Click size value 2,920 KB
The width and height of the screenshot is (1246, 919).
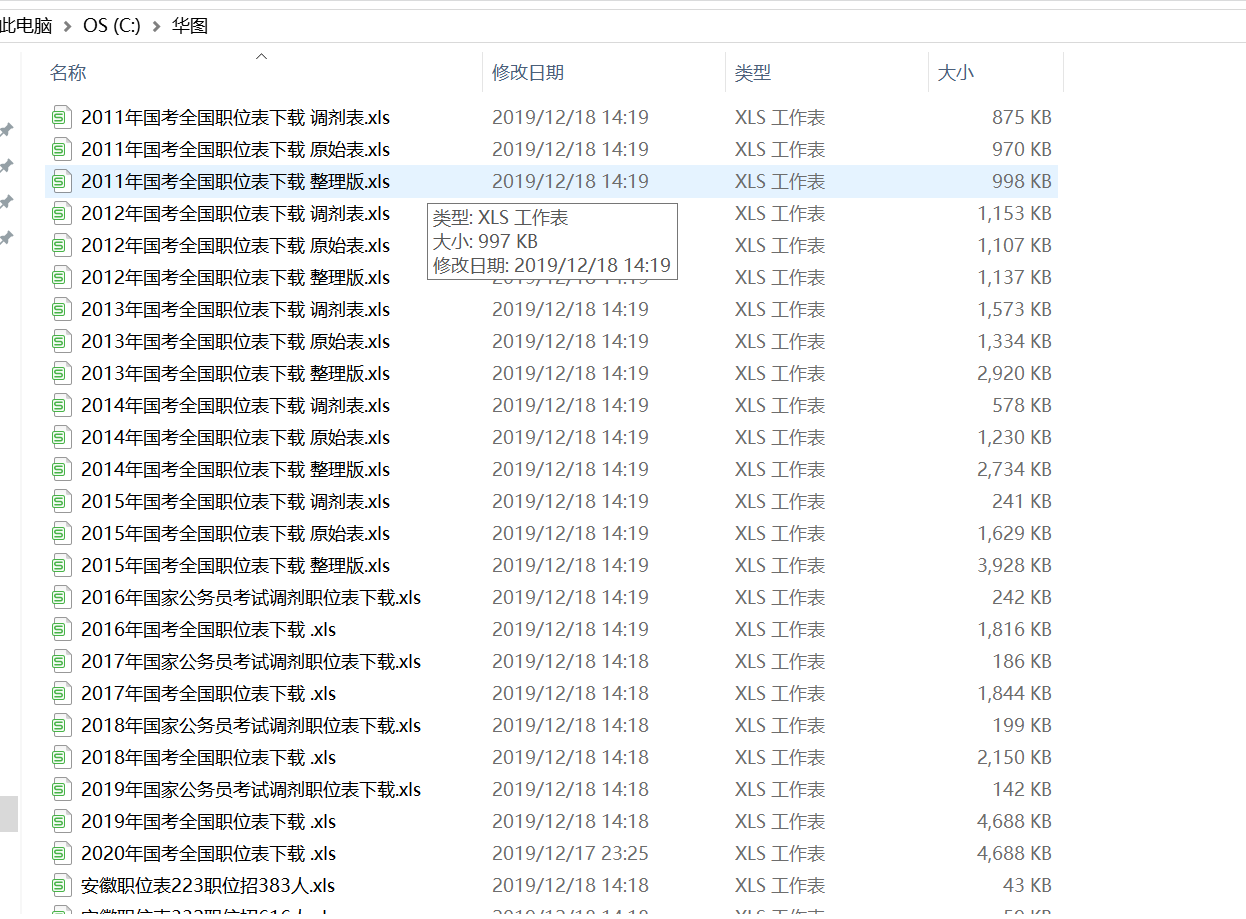(1014, 373)
